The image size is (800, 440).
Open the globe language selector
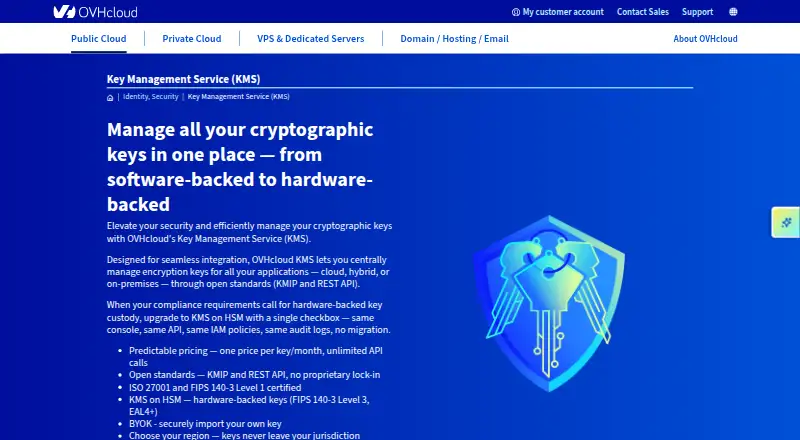coord(733,12)
